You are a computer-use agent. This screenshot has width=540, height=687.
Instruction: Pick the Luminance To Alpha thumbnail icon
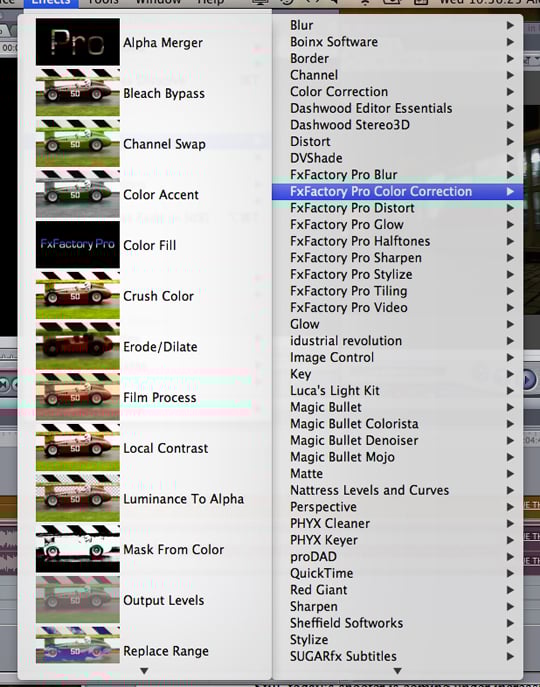point(78,498)
